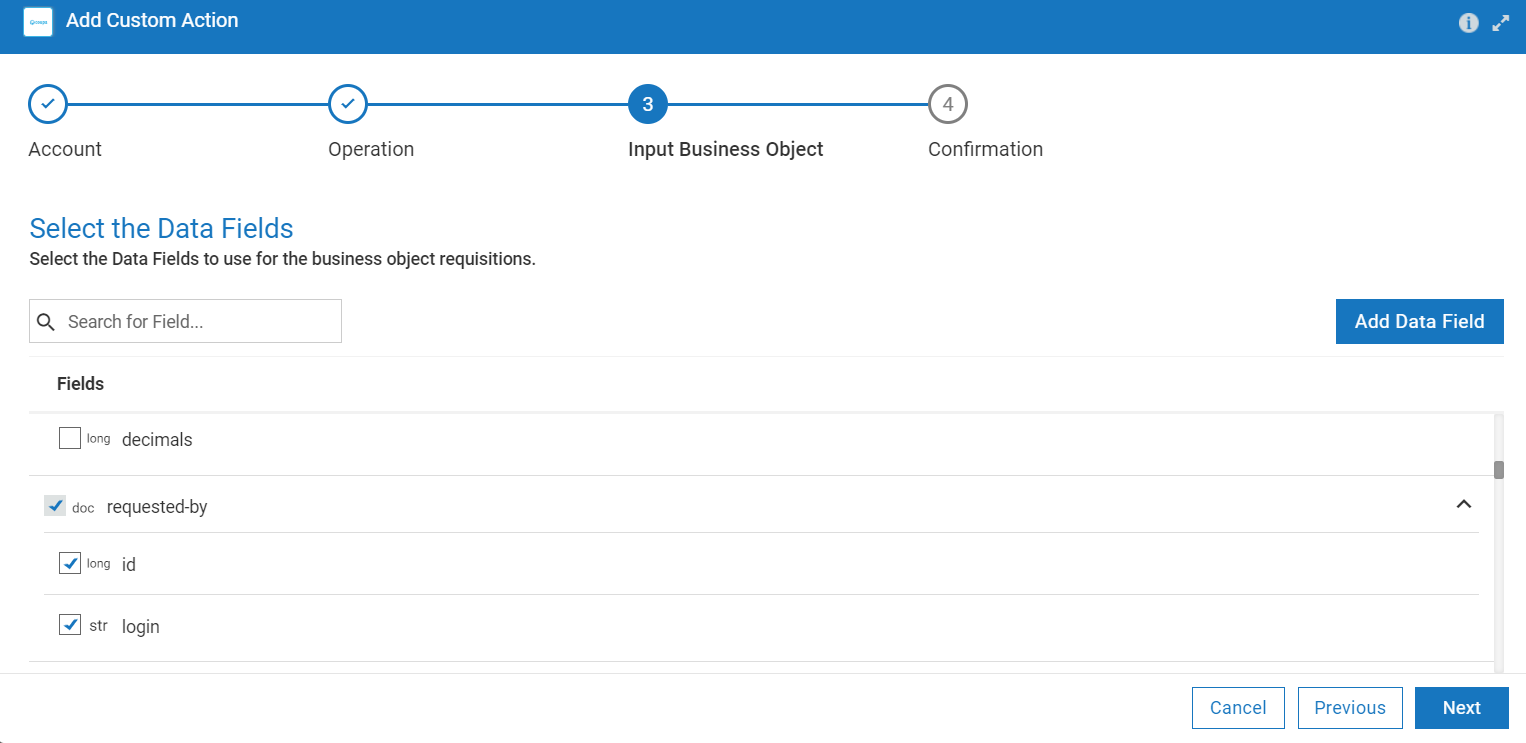The width and height of the screenshot is (1526, 743).
Task: Expand dialog with the fullscreen arrows icon
Action: [1501, 23]
